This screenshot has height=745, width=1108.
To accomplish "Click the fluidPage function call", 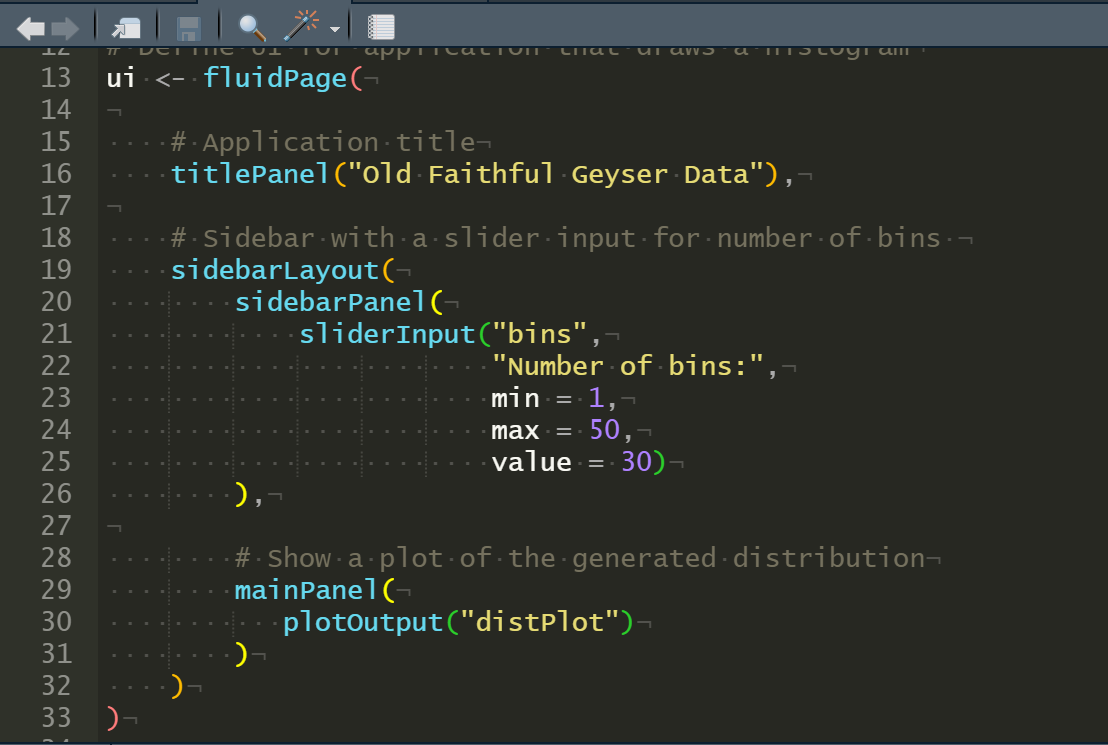I will pos(275,78).
